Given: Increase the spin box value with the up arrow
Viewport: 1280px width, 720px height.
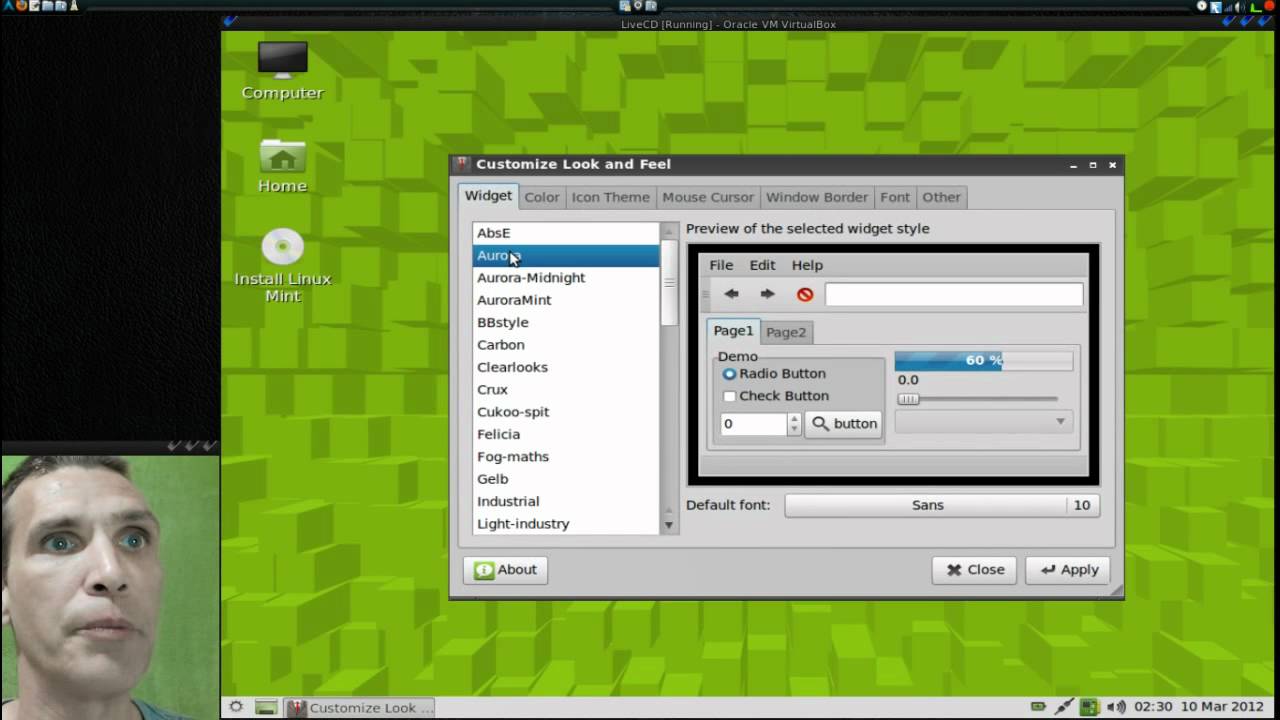Looking at the screenshot, I should pyautogui.click(x=794, y=418).
